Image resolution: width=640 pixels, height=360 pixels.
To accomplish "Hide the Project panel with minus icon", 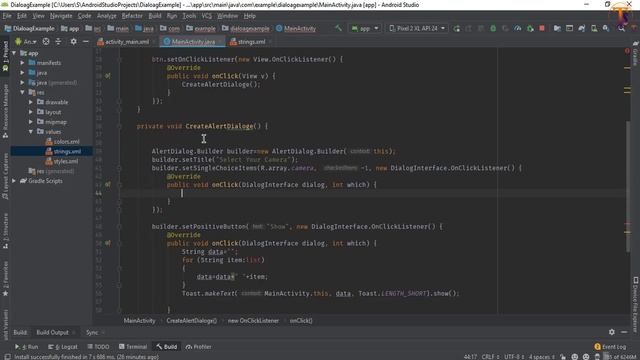I will pyautogui.click(x=86, y=42).
